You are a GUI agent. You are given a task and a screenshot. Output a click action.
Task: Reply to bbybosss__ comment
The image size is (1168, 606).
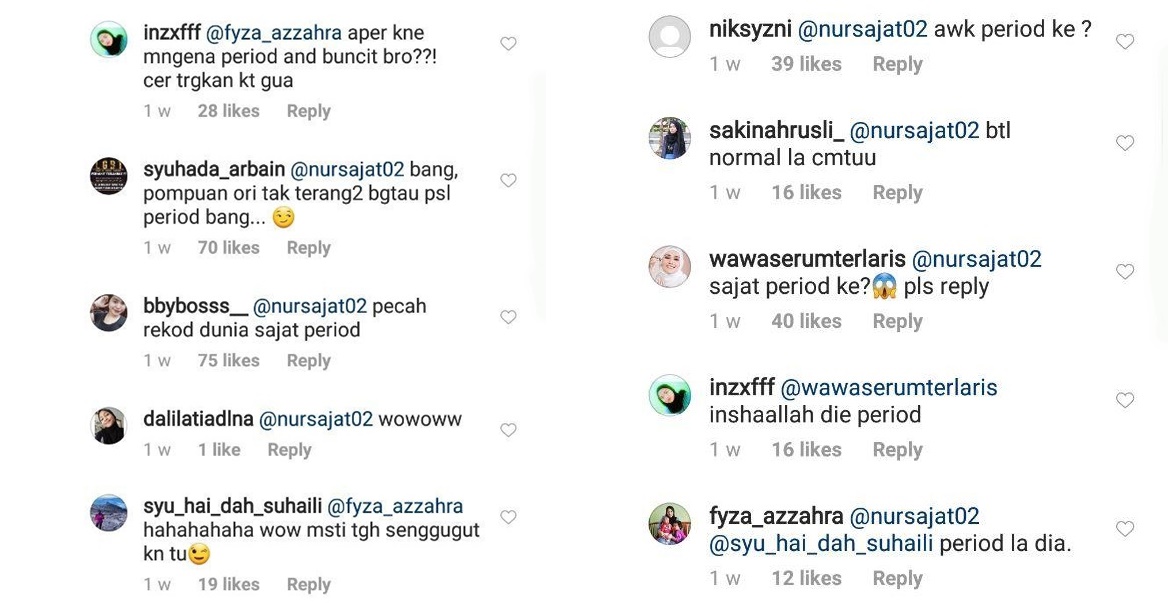[308, 360]
